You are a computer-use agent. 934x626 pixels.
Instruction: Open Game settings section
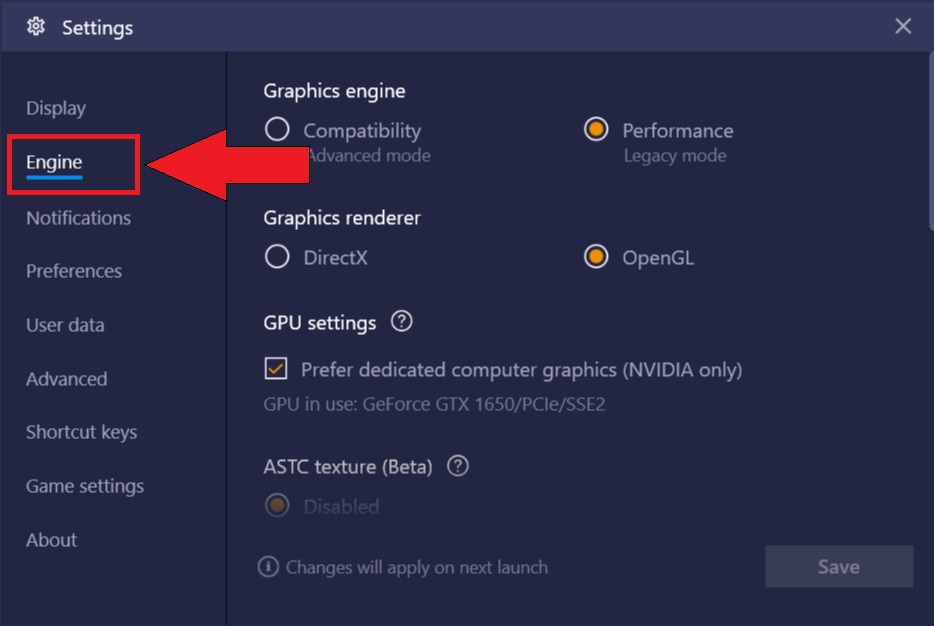coord(85,486)
